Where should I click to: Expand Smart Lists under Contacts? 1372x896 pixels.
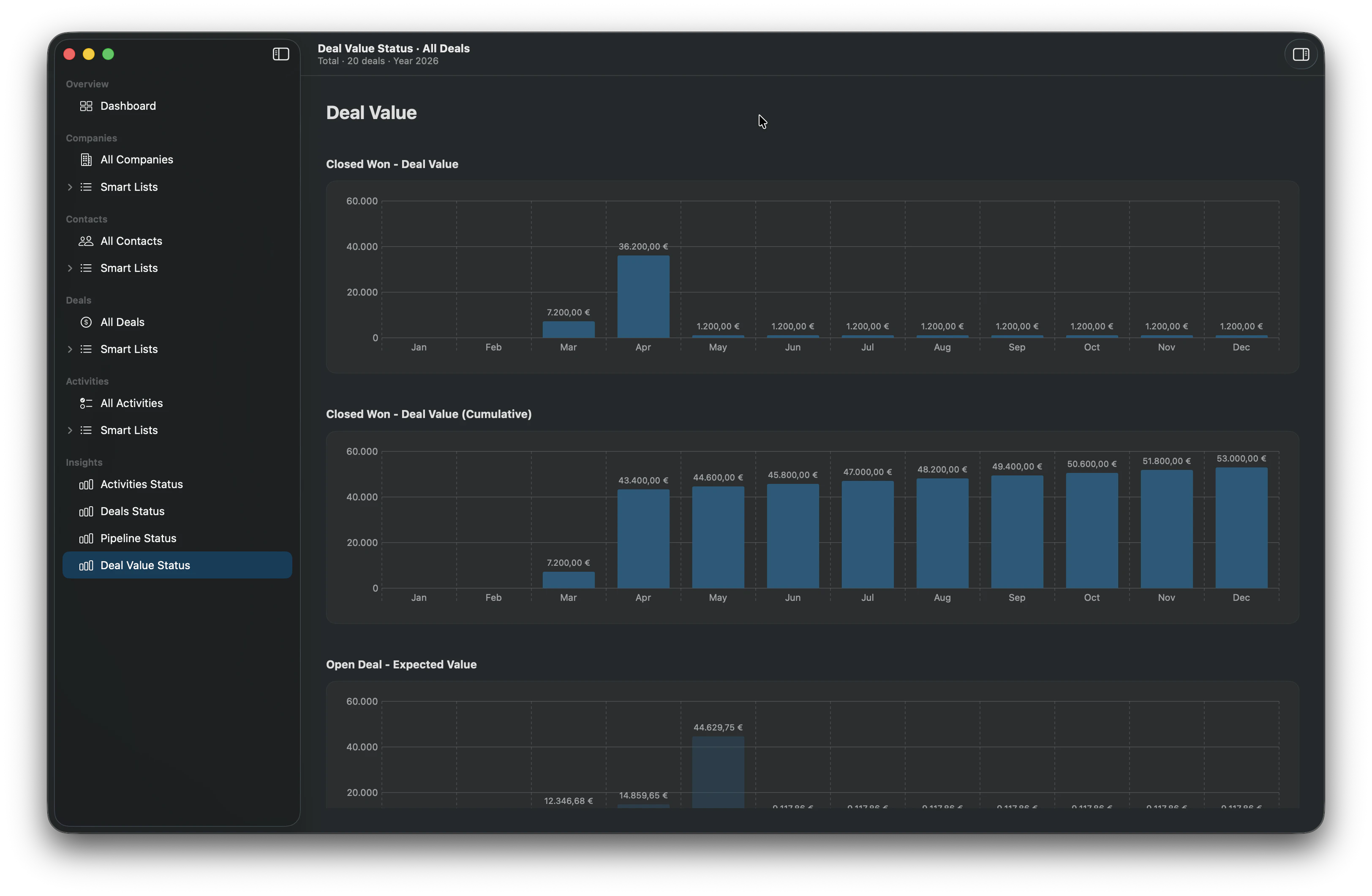click(69, 268)
